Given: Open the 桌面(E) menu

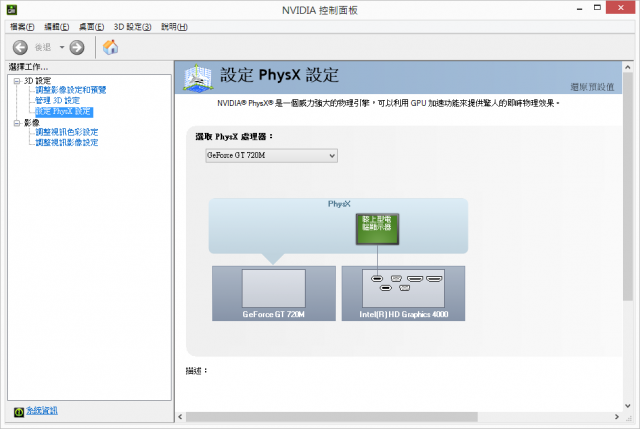Looking at the screenshot, I should click(x=91, y=27).
